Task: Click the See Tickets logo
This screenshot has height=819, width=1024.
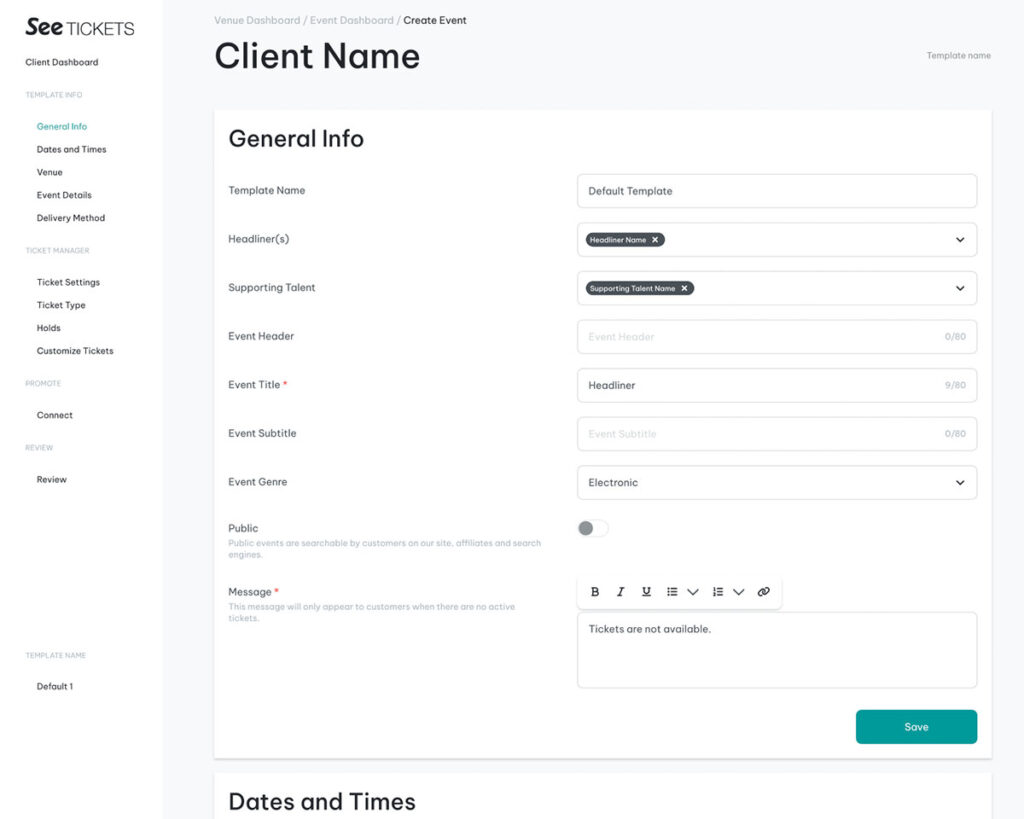Action: coord(80,28)
